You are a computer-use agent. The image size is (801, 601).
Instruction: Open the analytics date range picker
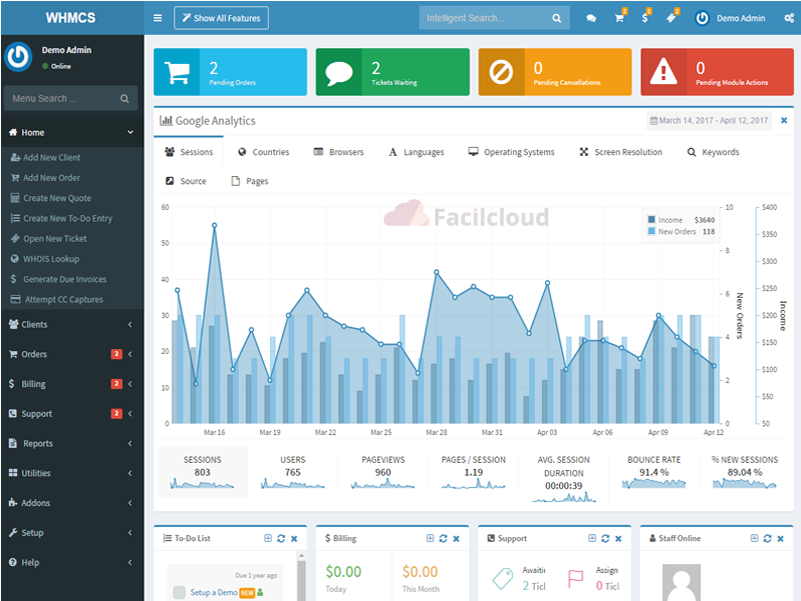tap(709, 121)
